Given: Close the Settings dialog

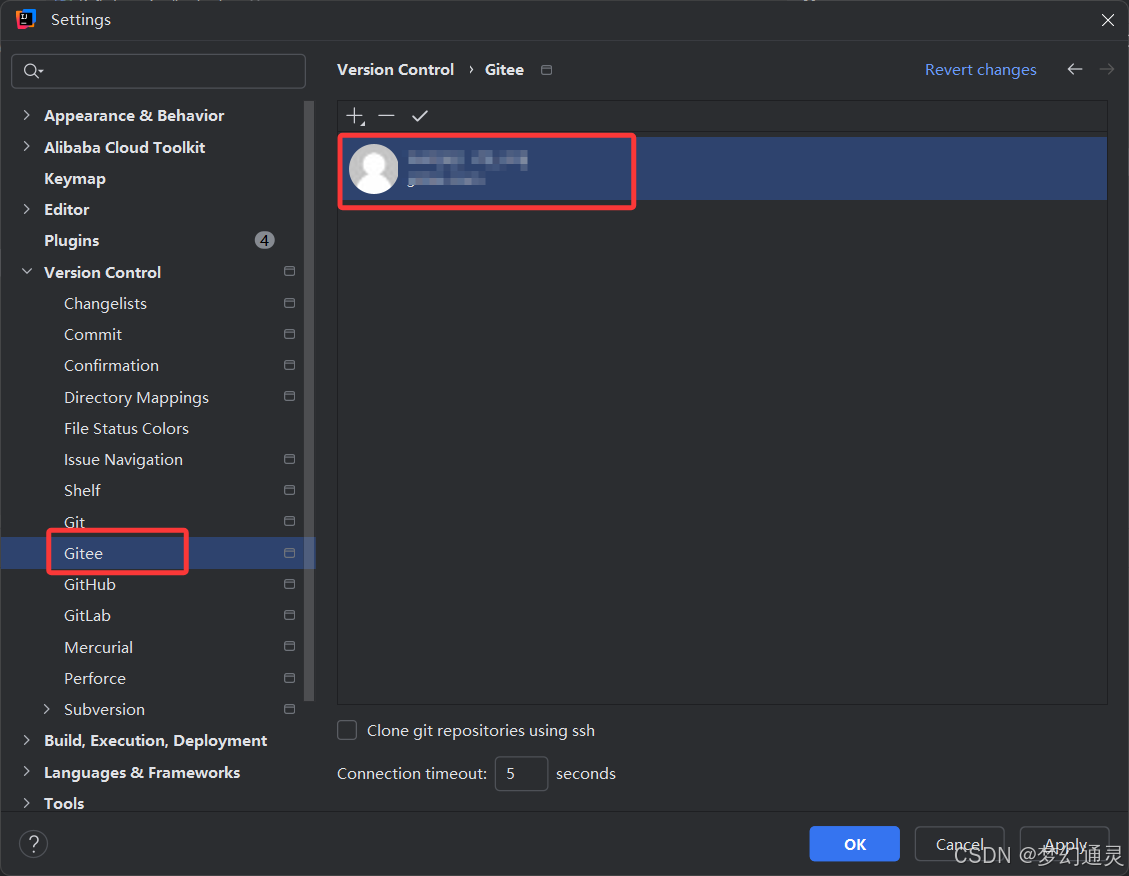Looking at the screenshot, I should [x=1107, y=20].
